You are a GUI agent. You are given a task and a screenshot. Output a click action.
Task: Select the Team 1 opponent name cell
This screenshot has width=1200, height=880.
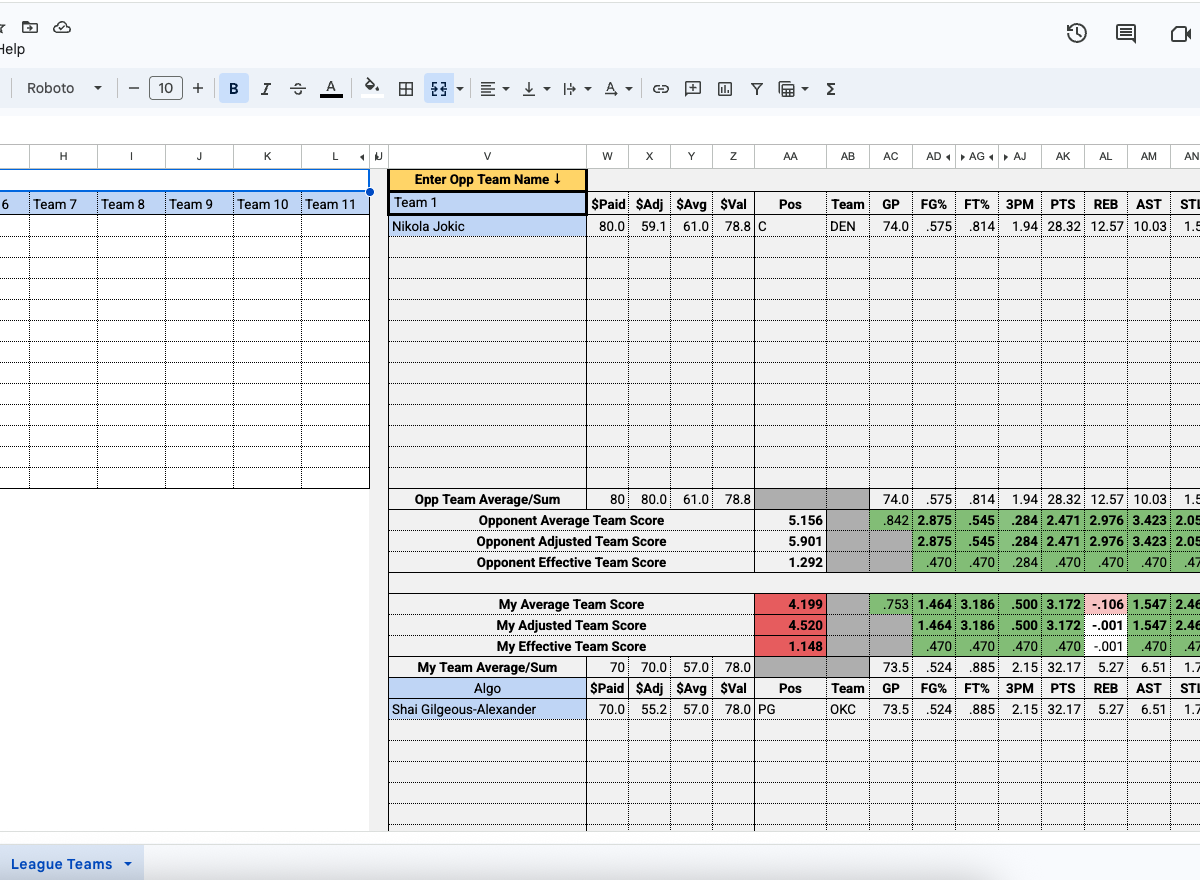click(x=487, y=203)
